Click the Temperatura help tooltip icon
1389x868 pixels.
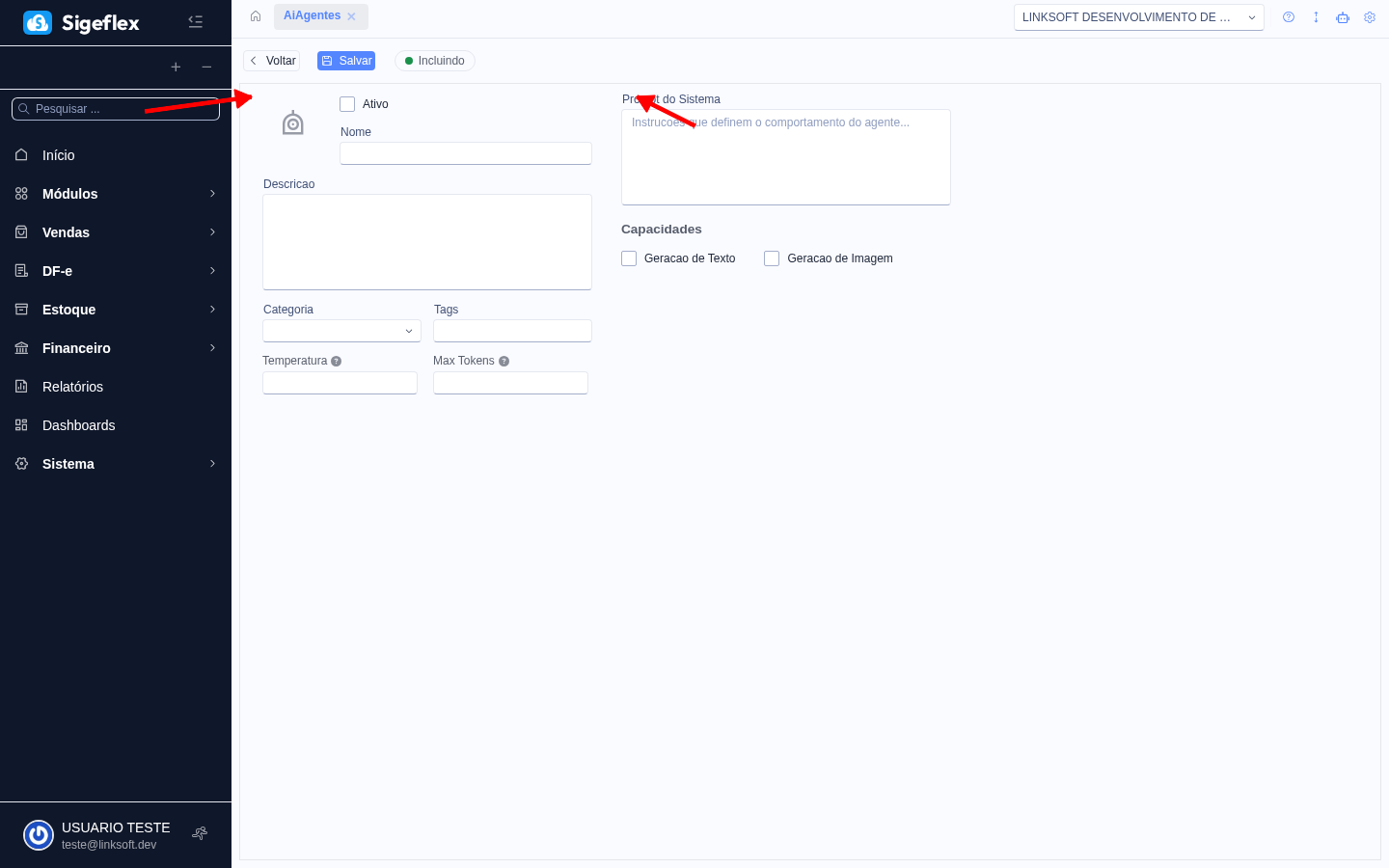(x=337, y=362)
